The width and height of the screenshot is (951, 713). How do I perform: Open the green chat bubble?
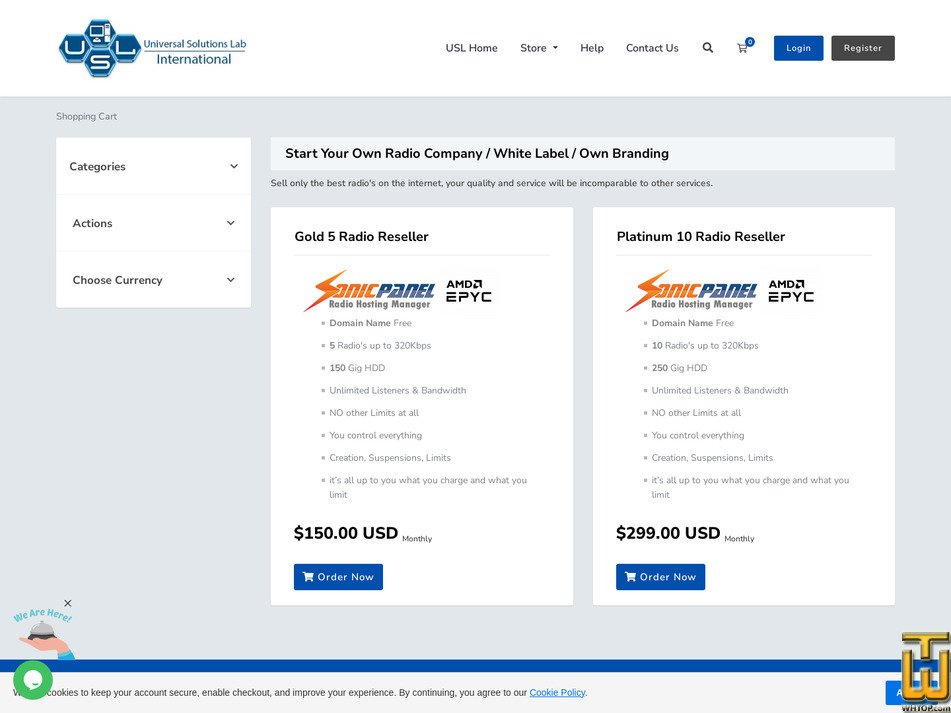point(33,680)
